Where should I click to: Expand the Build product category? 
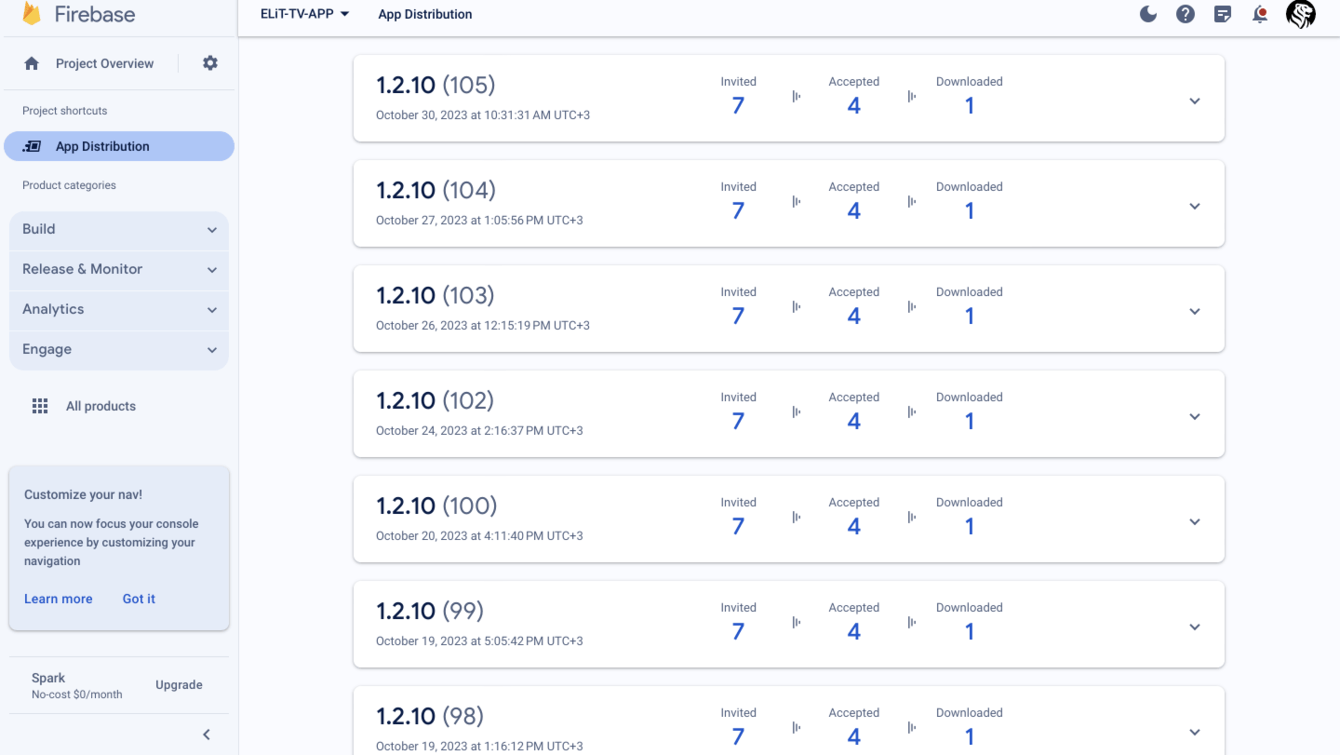pyautogui.click(x=119, y=230)
